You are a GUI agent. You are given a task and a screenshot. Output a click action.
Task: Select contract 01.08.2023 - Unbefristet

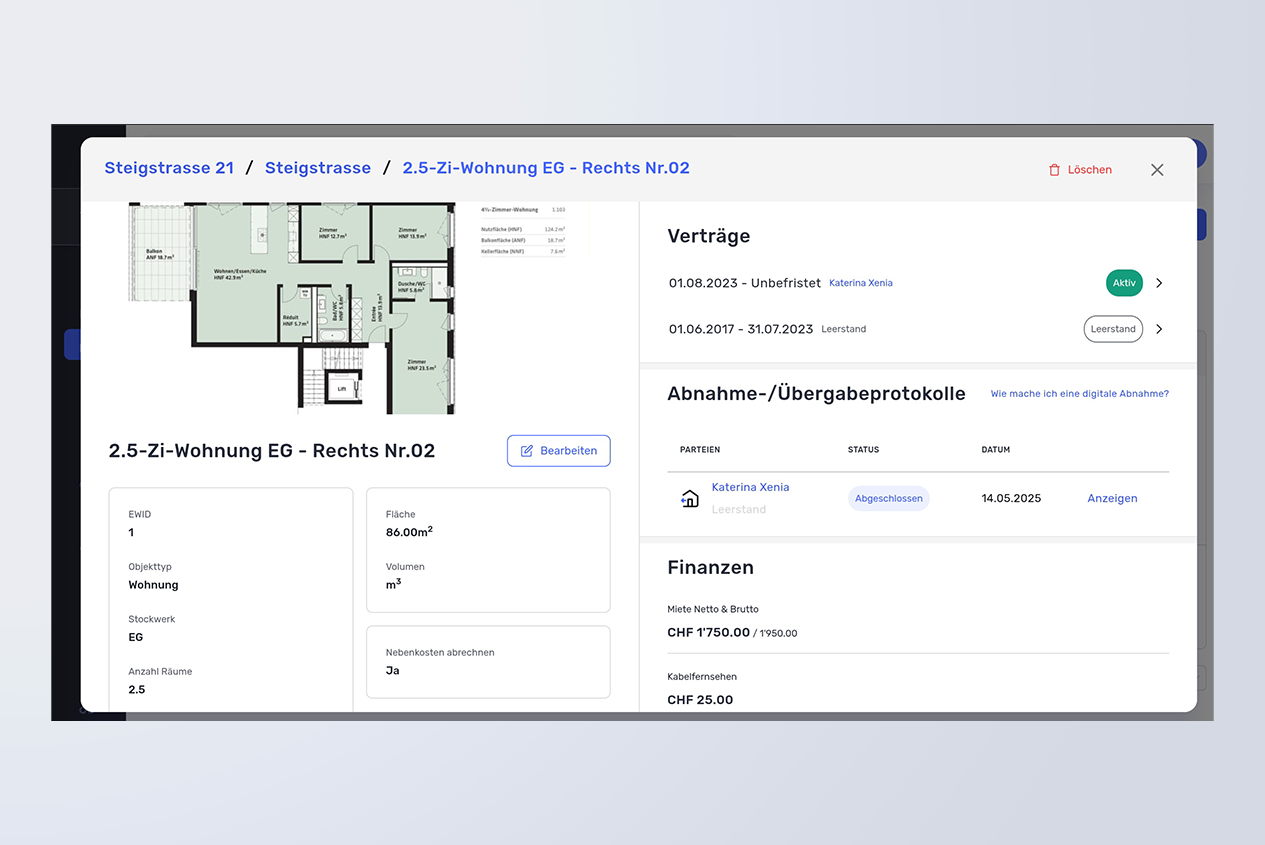745,283
